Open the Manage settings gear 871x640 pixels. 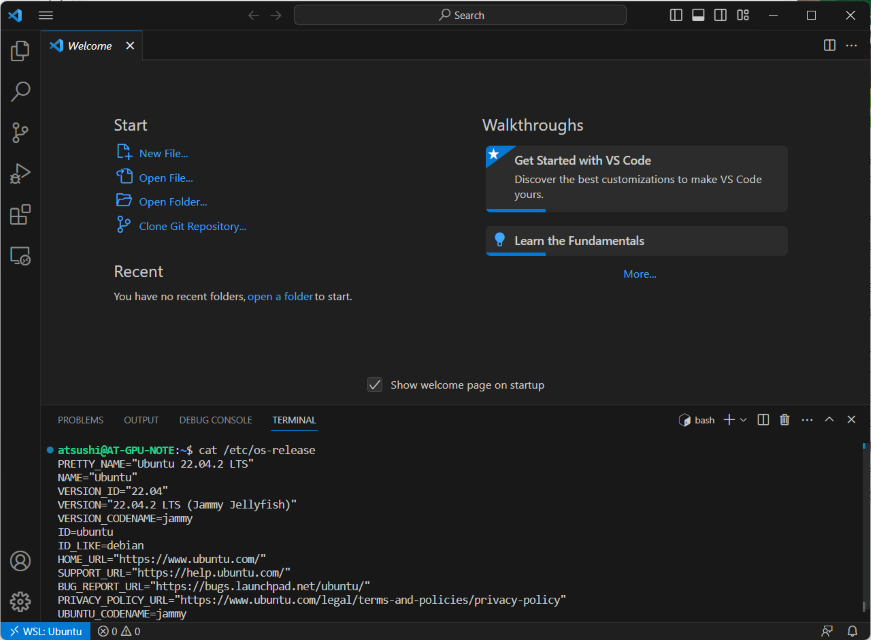tap(20, 601)
